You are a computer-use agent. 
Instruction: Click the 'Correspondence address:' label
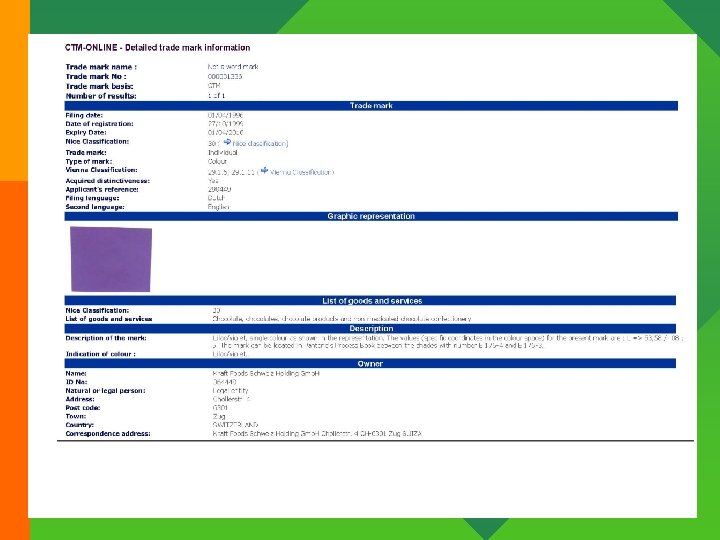108,433
